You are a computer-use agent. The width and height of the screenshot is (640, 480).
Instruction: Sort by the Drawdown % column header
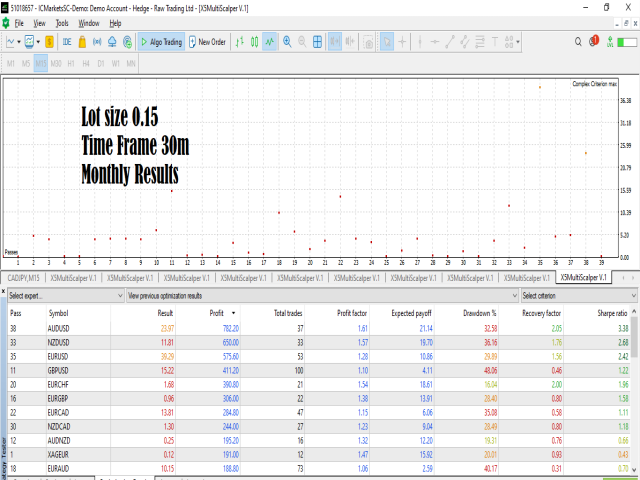(x=479, y=313)
